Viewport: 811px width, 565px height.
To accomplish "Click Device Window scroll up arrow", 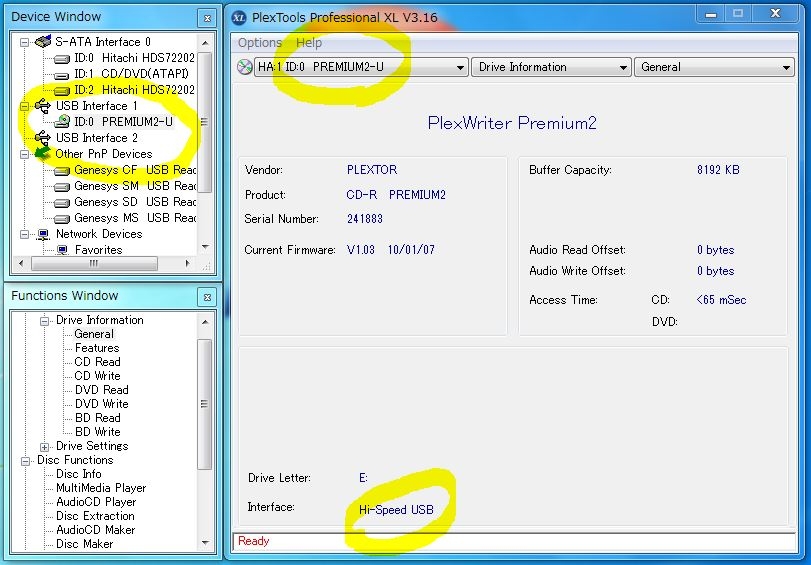I will 205,42.
